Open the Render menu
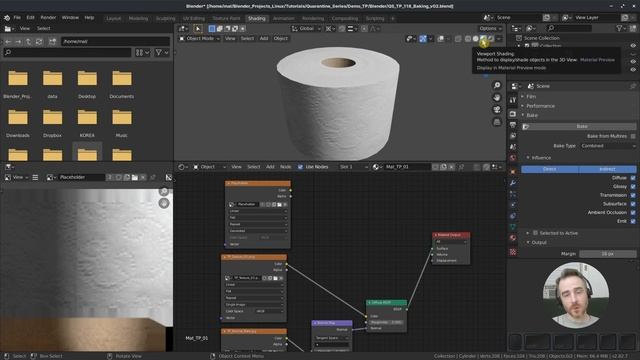The image size is (640, 360). tap(48, 18)
